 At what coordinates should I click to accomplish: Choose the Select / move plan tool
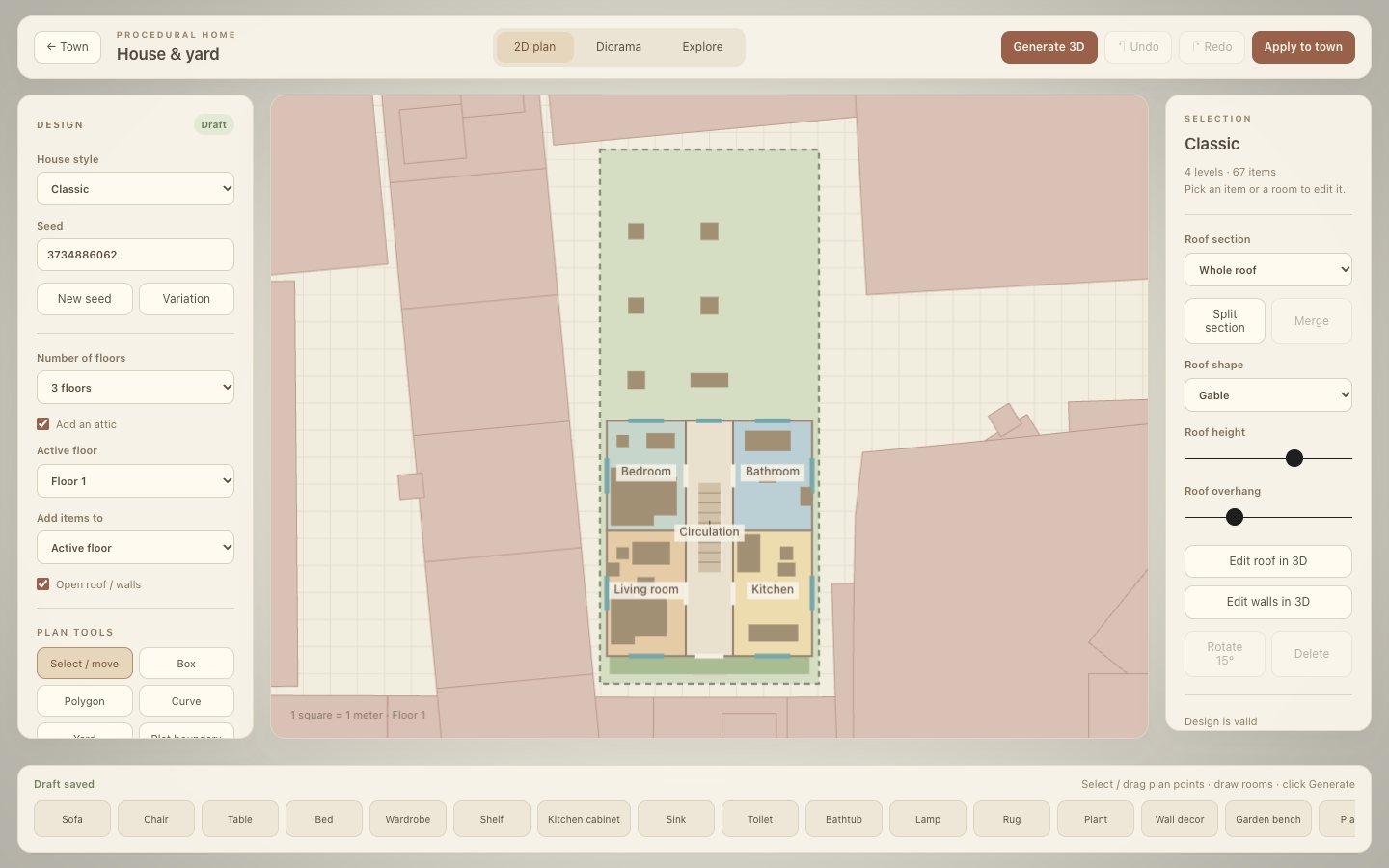pyautogui.click(x=85, y=664)
